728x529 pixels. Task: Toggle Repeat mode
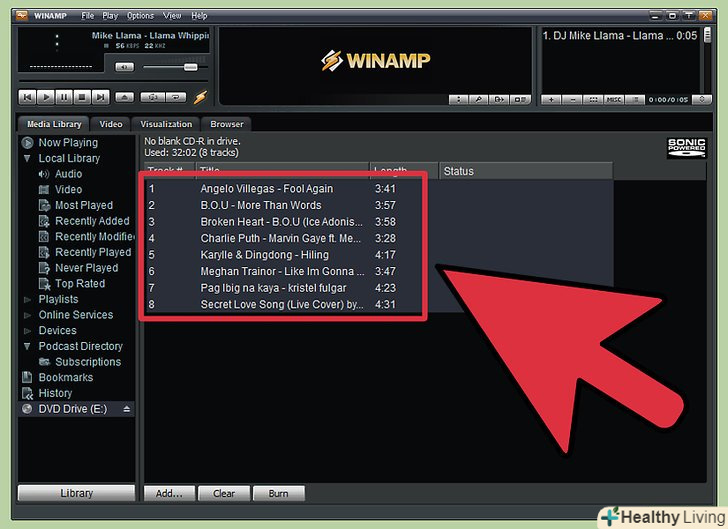pyautogui.click(x=176, y=97)
